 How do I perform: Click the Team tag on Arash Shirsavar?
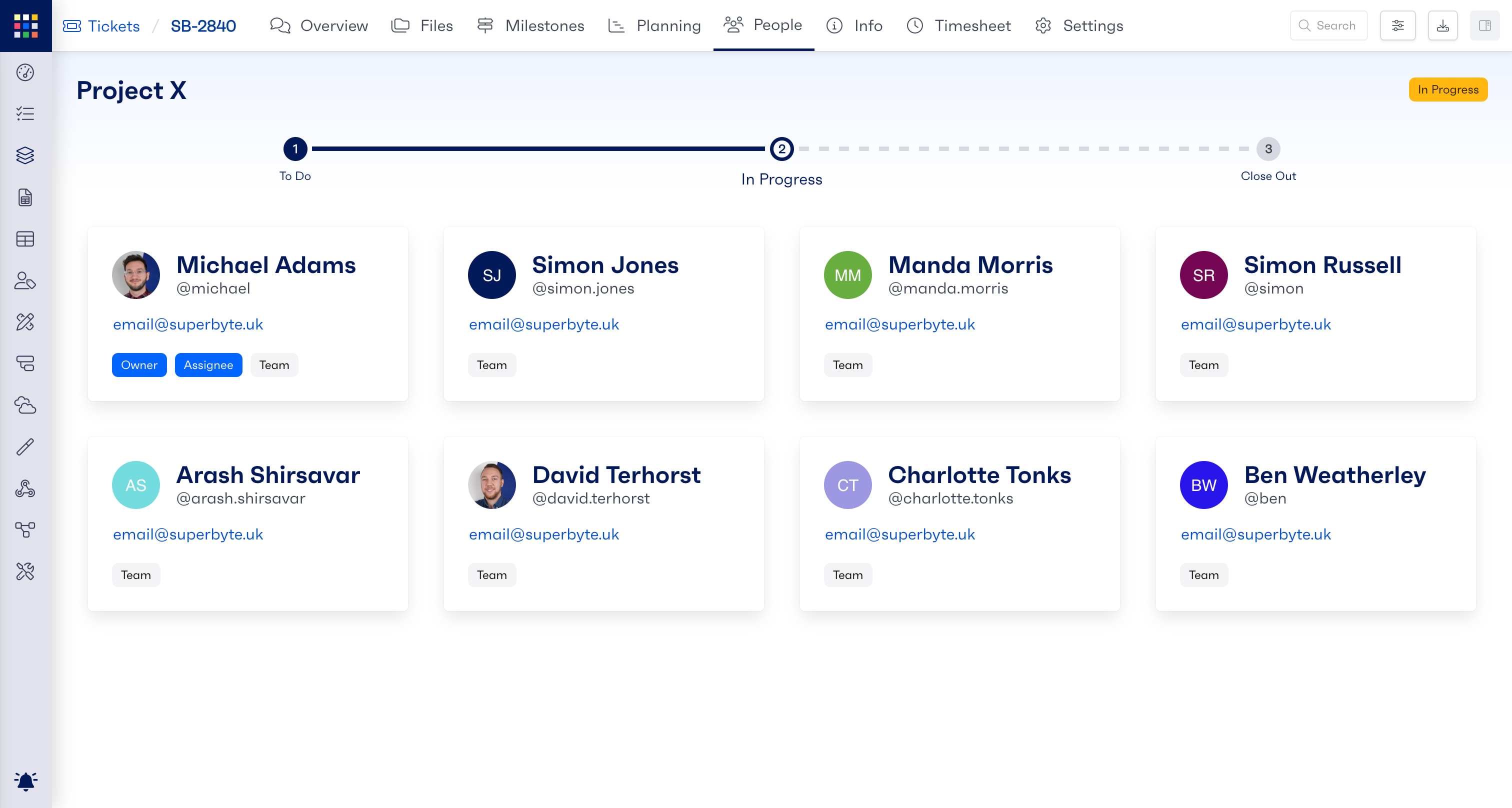135,575
